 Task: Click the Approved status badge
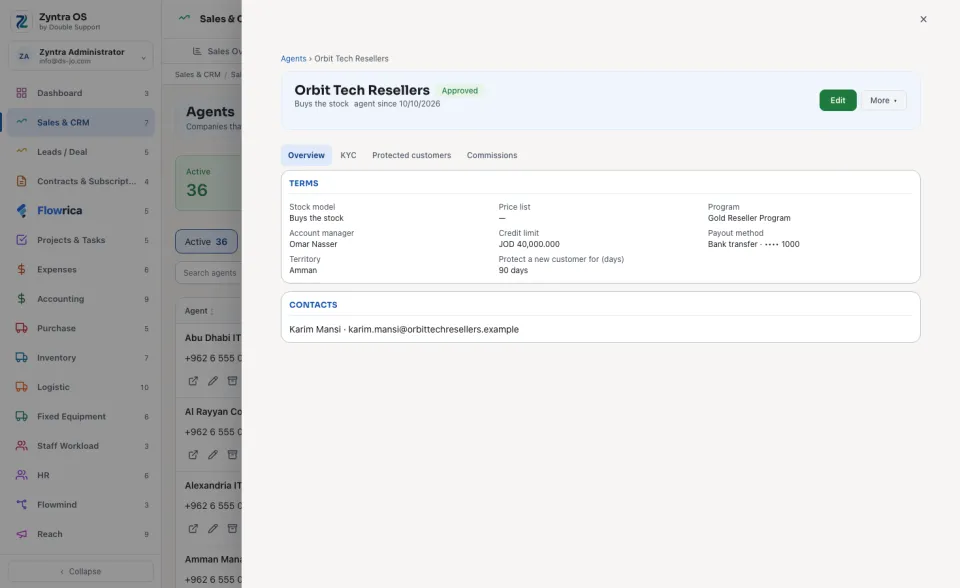tap(460, 91)
